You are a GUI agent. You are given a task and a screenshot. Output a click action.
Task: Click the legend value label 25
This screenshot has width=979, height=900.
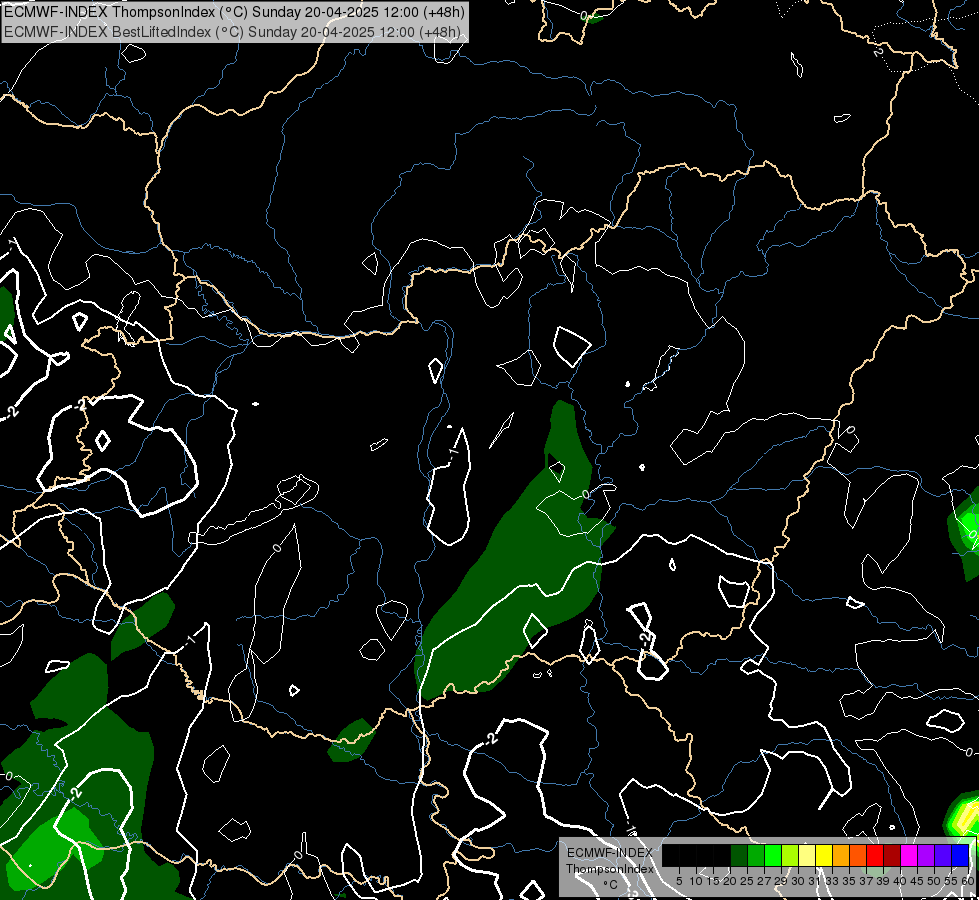(x=747, y=881)
